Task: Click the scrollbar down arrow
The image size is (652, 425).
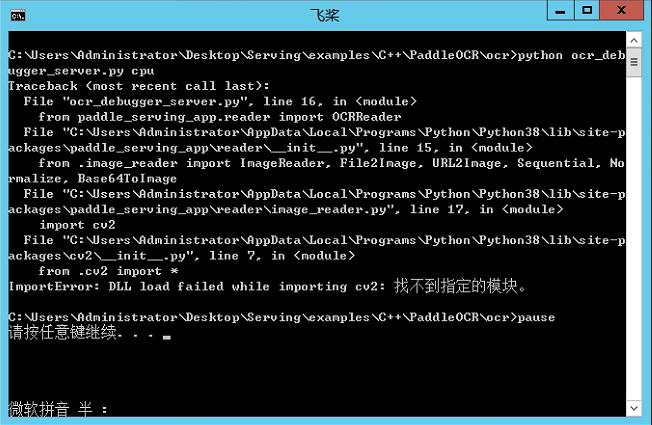Action: [x=634, y=408]
